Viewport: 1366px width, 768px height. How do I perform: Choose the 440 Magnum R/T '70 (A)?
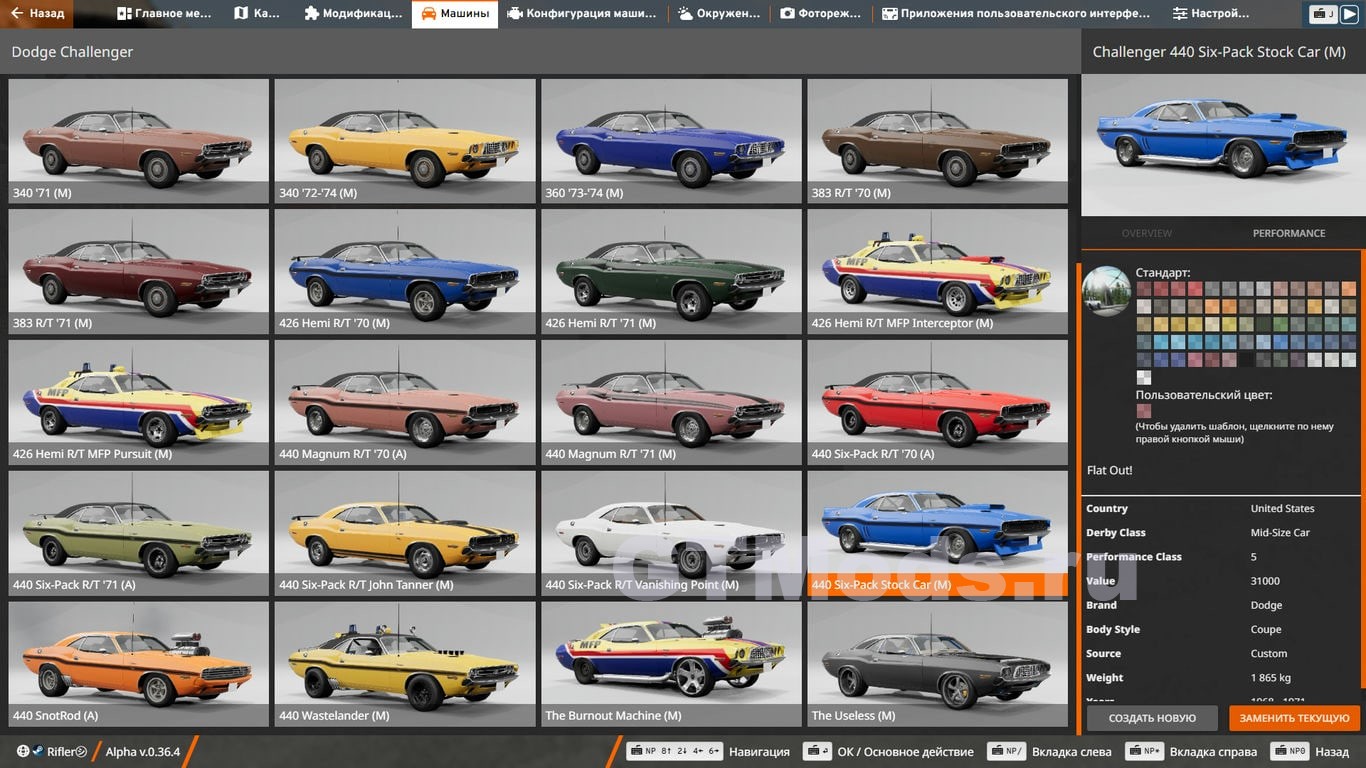click(404, 402)
